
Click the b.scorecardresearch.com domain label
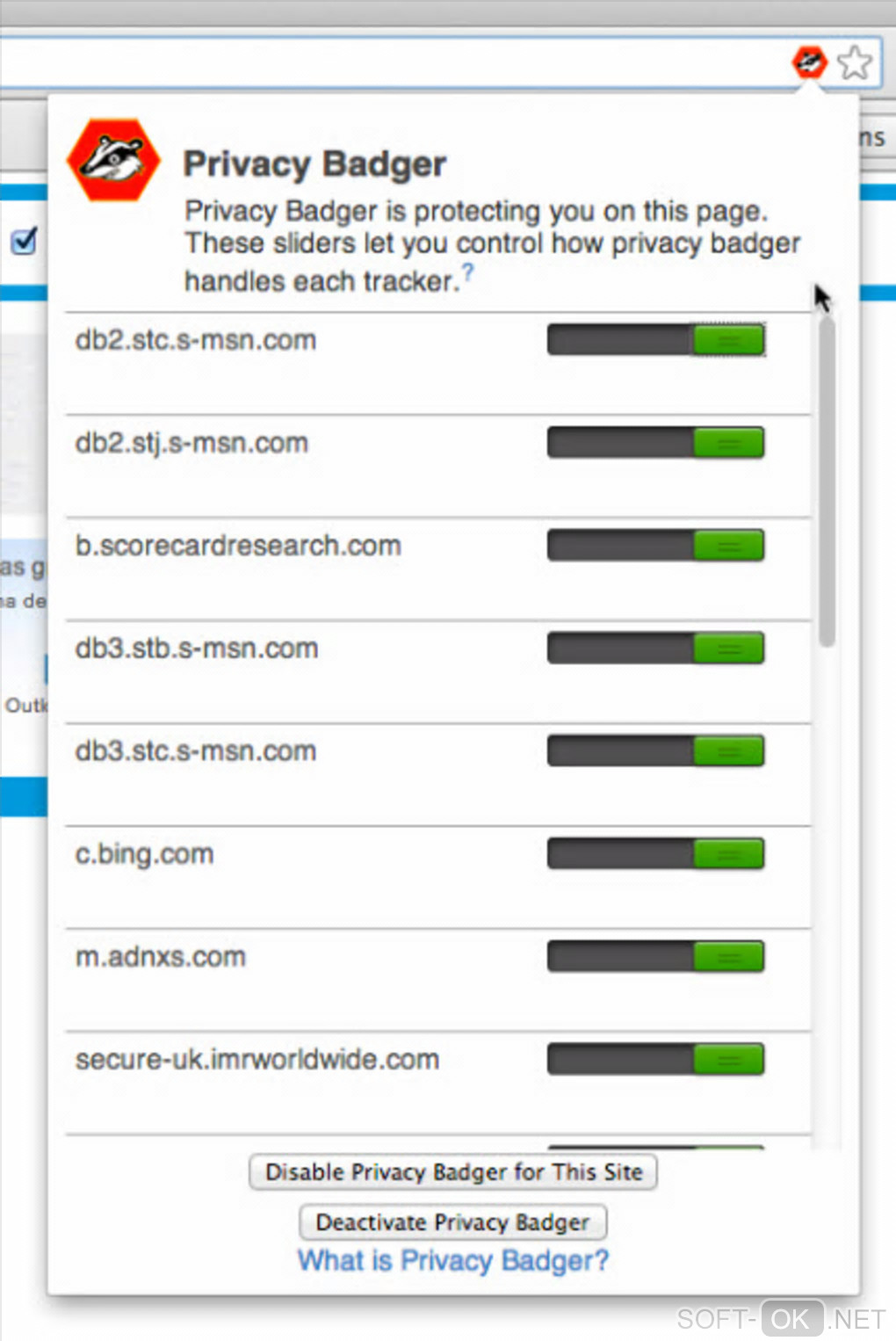tap(238, 546)
